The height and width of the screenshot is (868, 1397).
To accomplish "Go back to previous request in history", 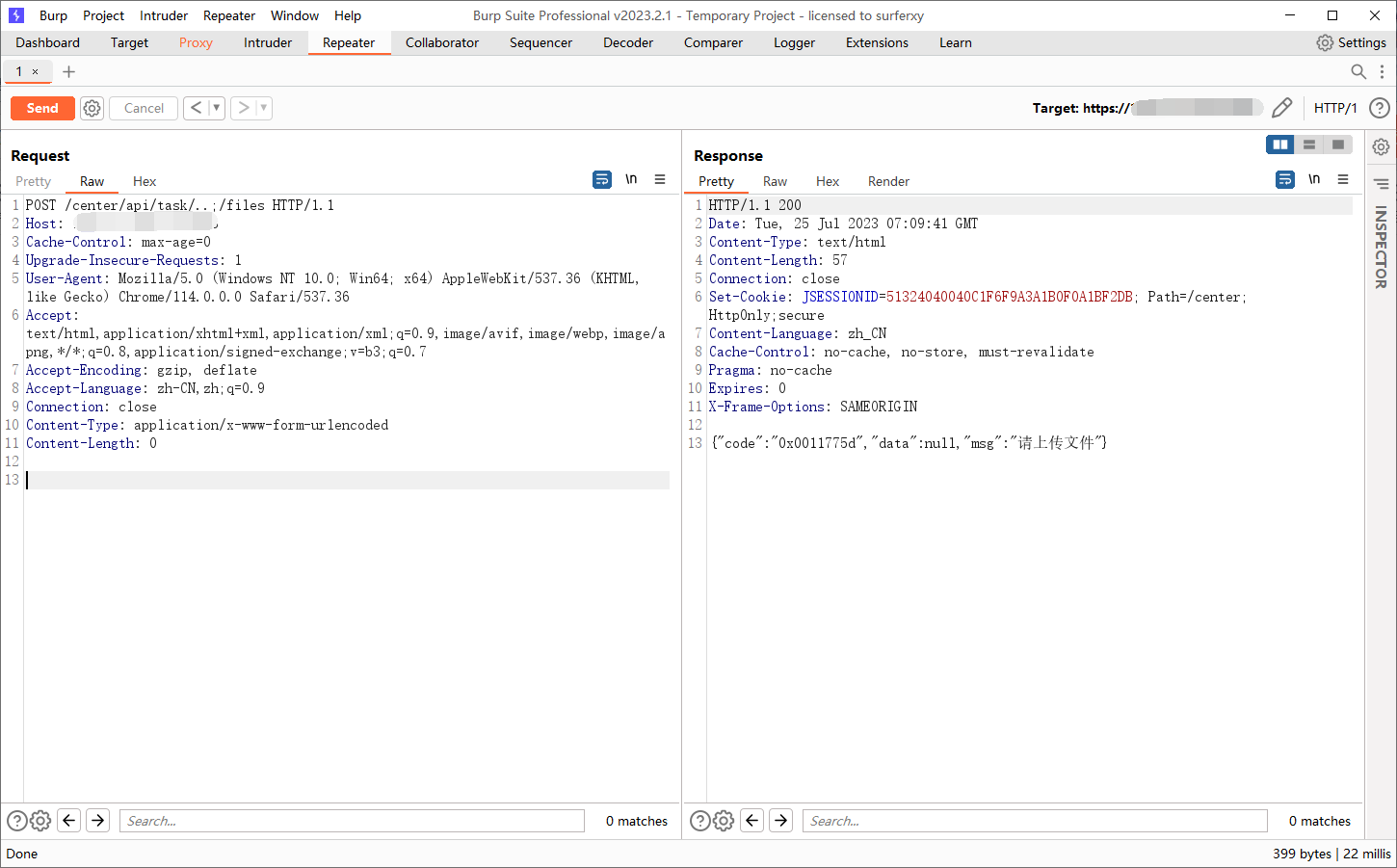I will pyautogui.click(x=196, y=108).
